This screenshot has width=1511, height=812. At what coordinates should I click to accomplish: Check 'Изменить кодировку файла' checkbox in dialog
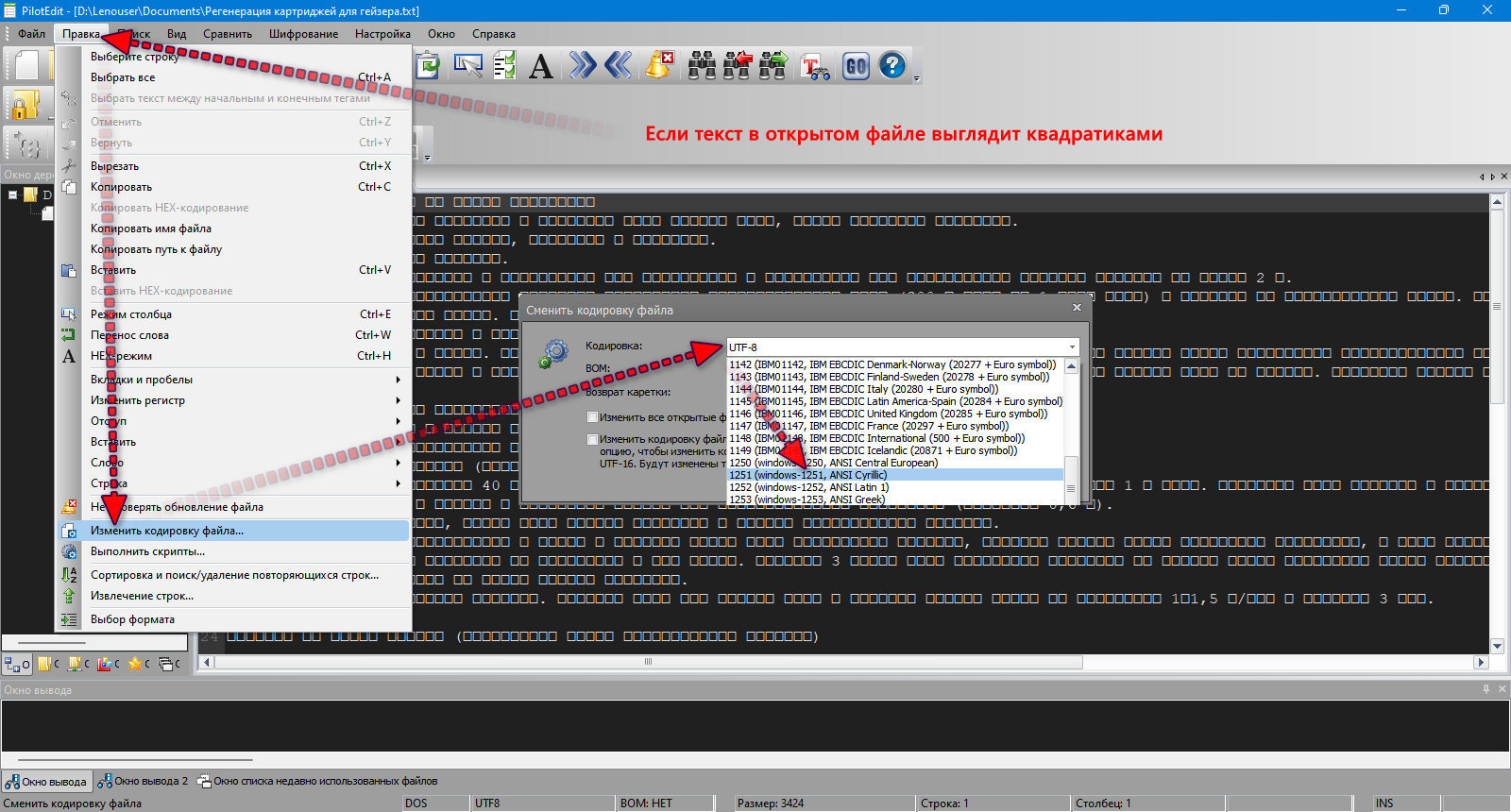[x=593, y=439]
